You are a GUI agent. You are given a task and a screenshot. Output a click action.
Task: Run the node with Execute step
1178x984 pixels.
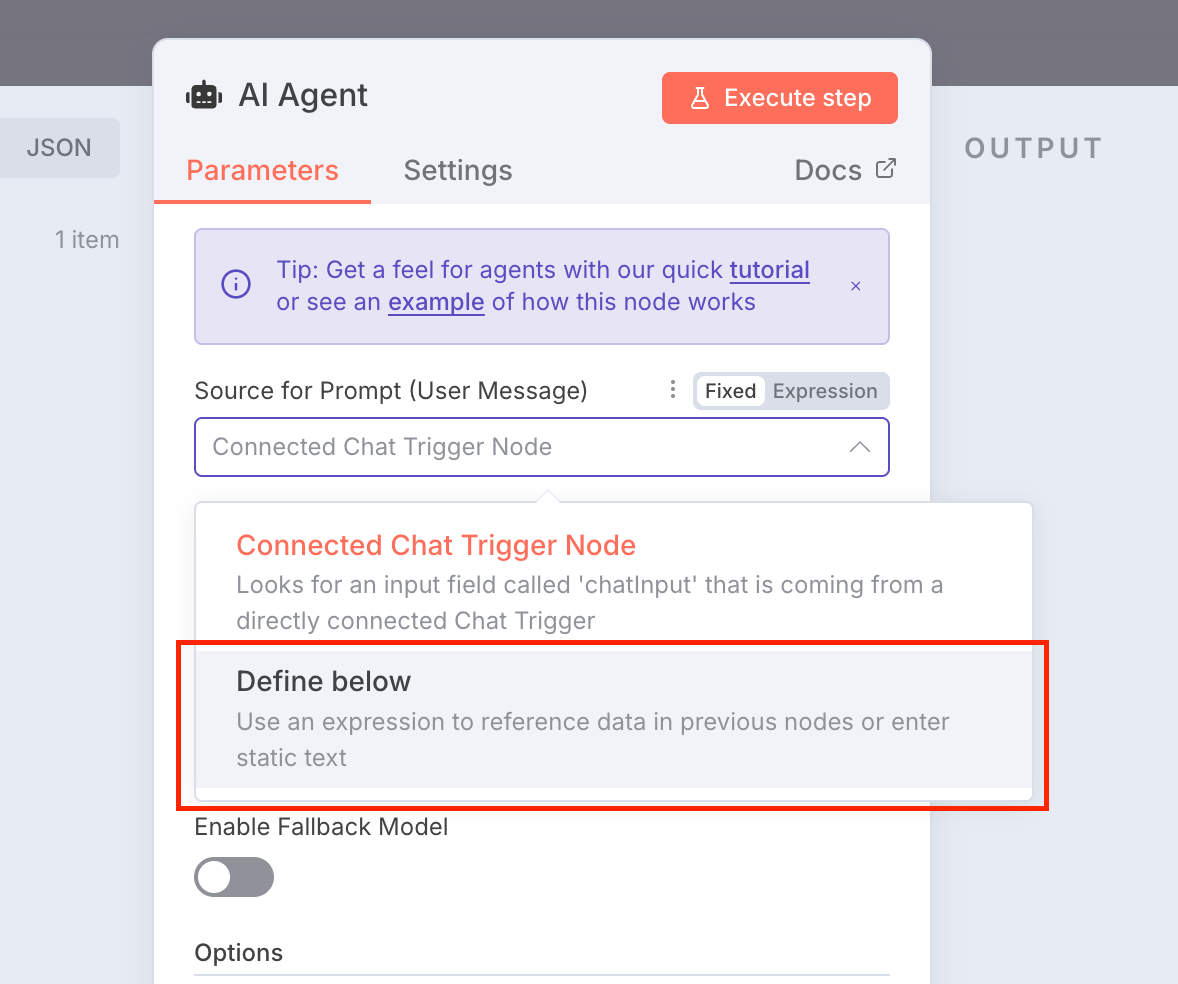pyautogui.click(x=780, y=98)
